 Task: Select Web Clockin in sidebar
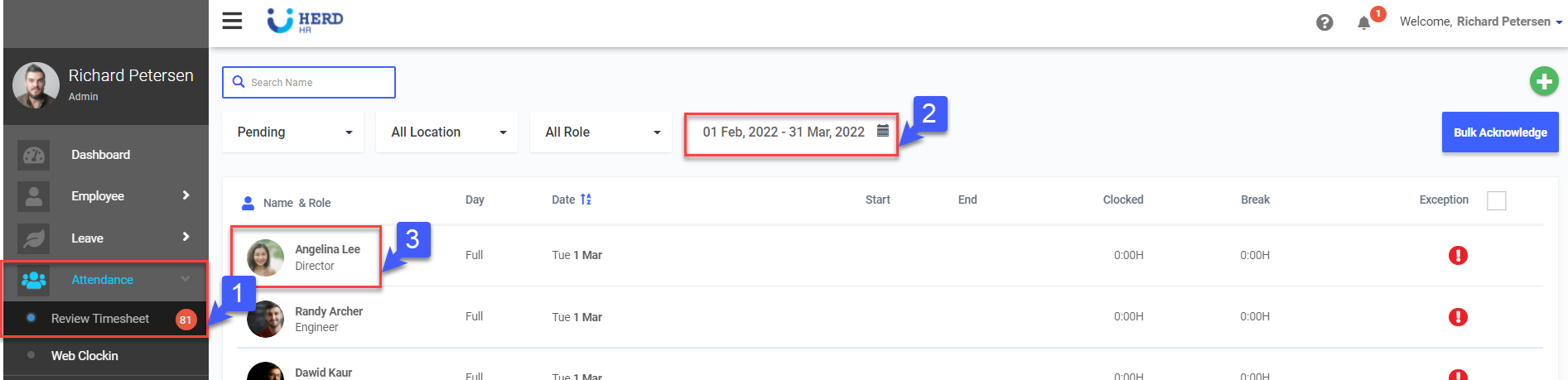pos(84,356)
